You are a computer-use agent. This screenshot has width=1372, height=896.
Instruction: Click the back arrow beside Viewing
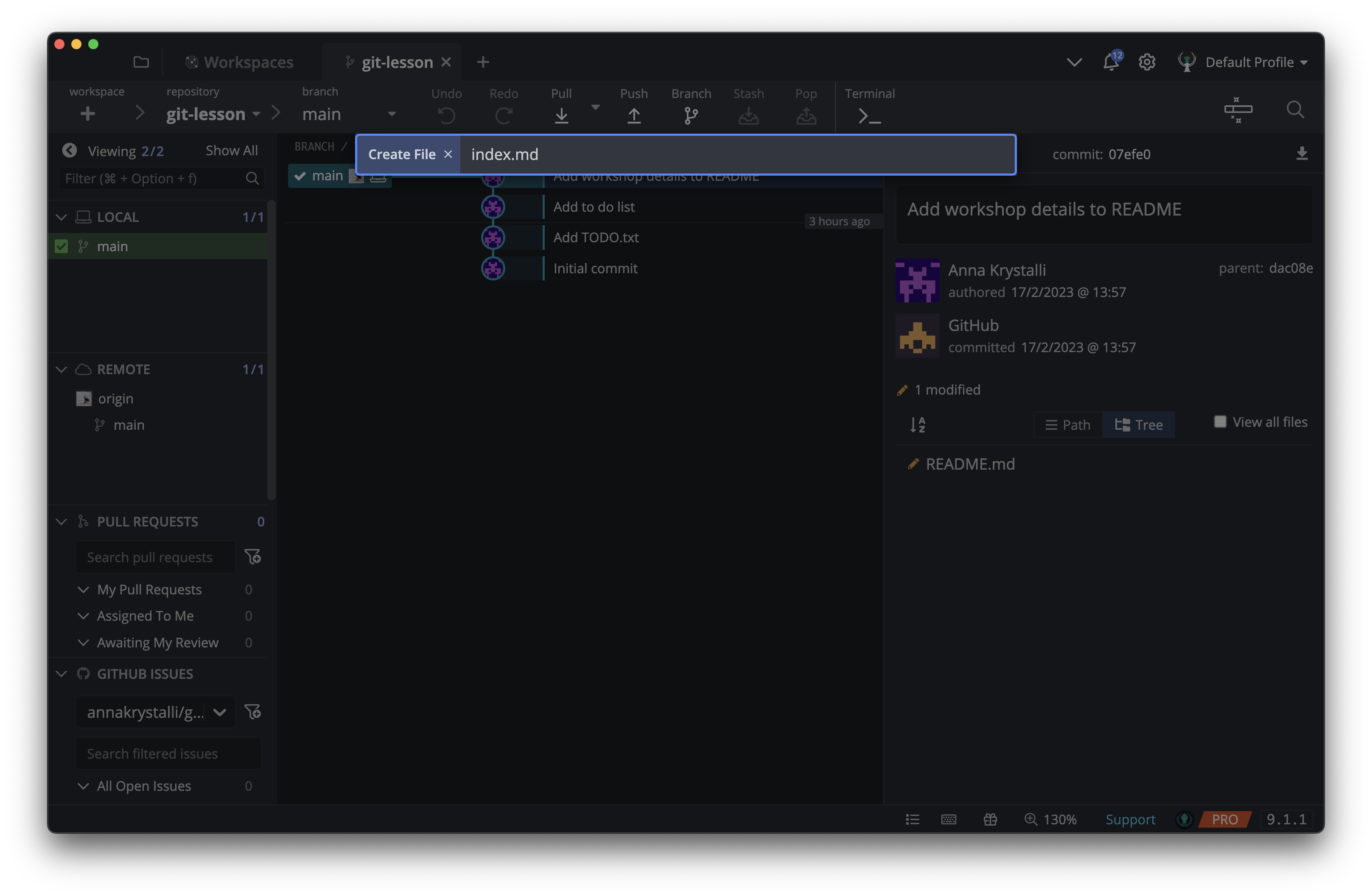click(70, 151)
